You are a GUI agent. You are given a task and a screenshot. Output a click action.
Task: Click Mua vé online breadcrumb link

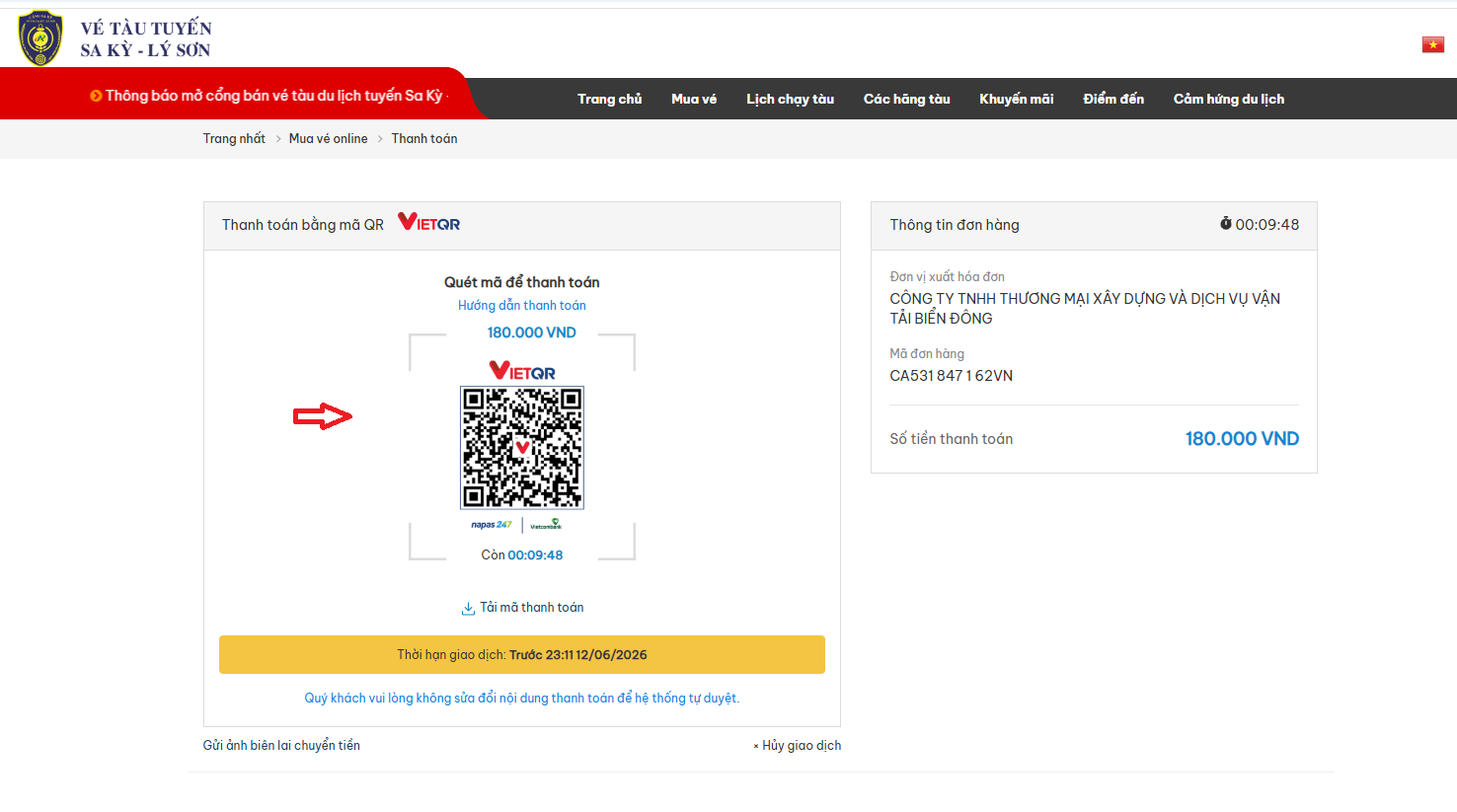click(x=329, y=138)
